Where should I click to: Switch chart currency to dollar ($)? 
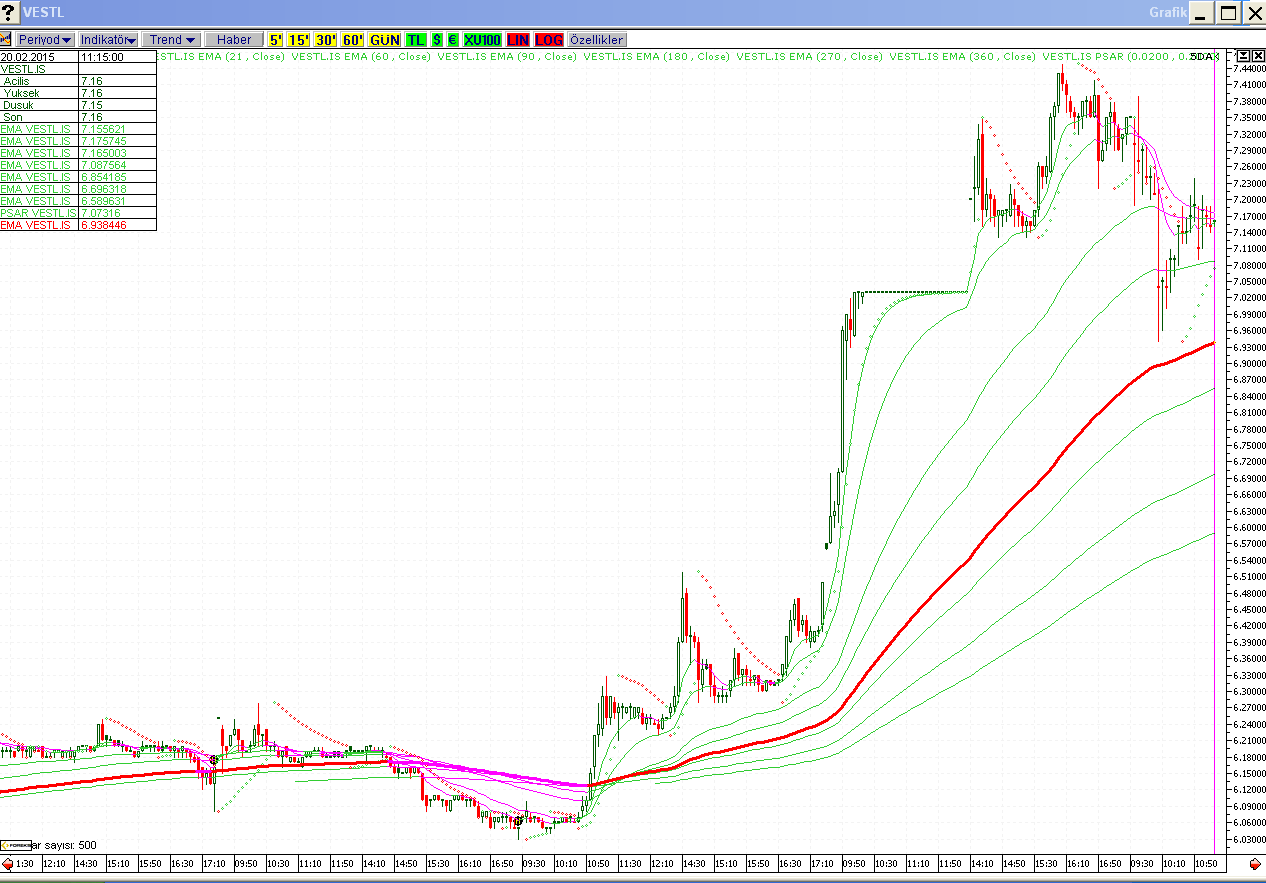tap(437, 40)
